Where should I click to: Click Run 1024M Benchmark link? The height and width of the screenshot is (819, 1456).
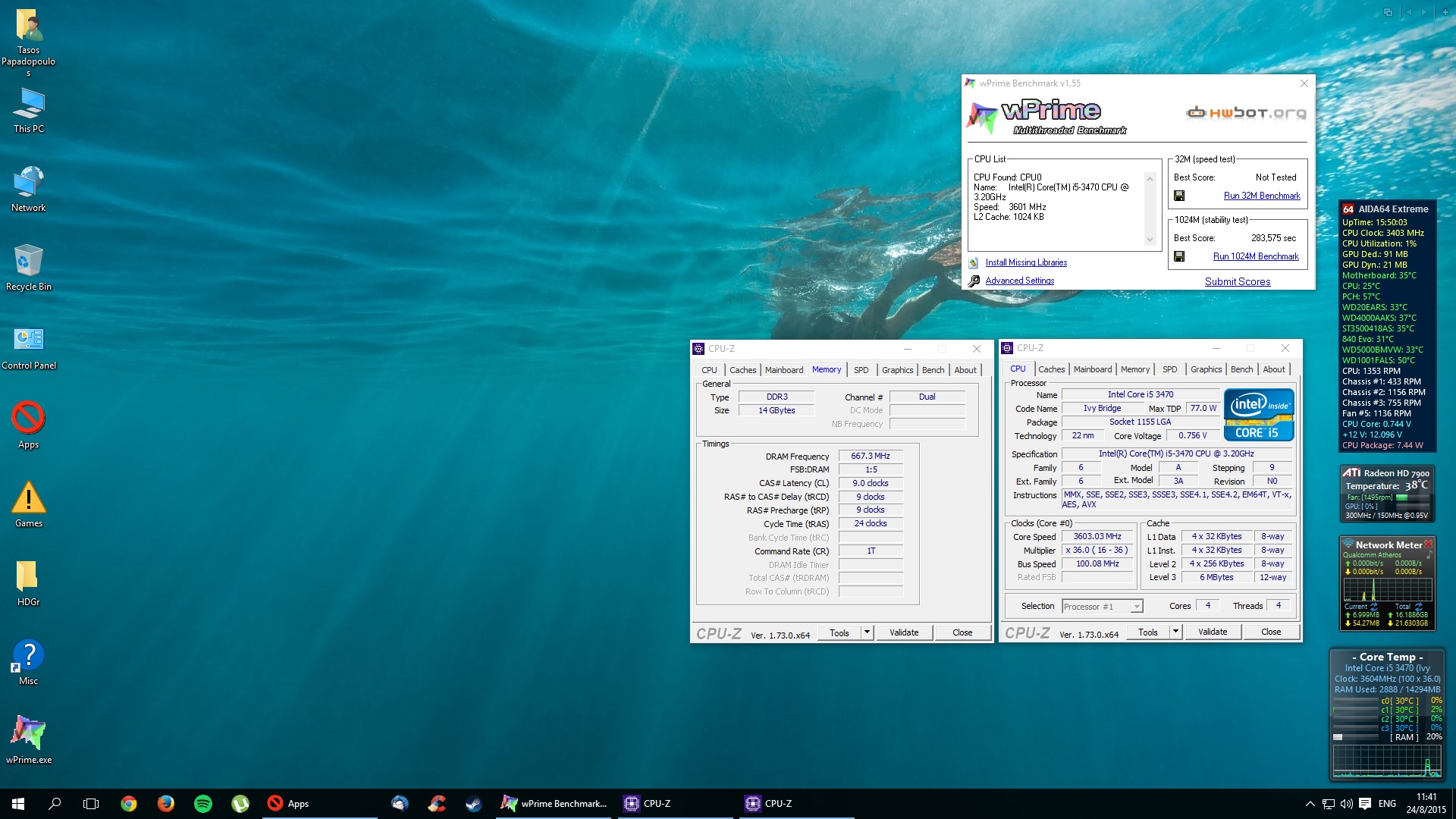(x=1256, y=256)
